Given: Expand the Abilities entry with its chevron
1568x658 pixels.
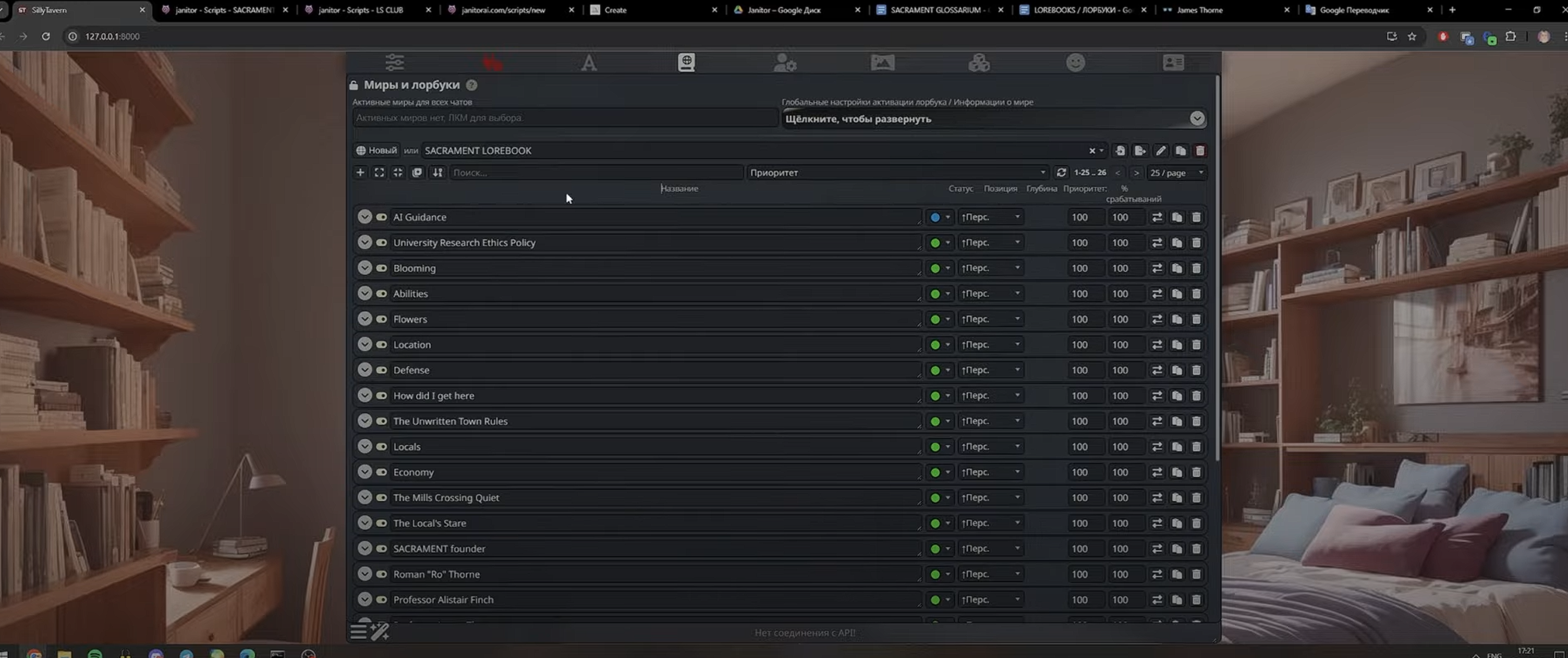Looking at the screenshot, I should point(364,294).
